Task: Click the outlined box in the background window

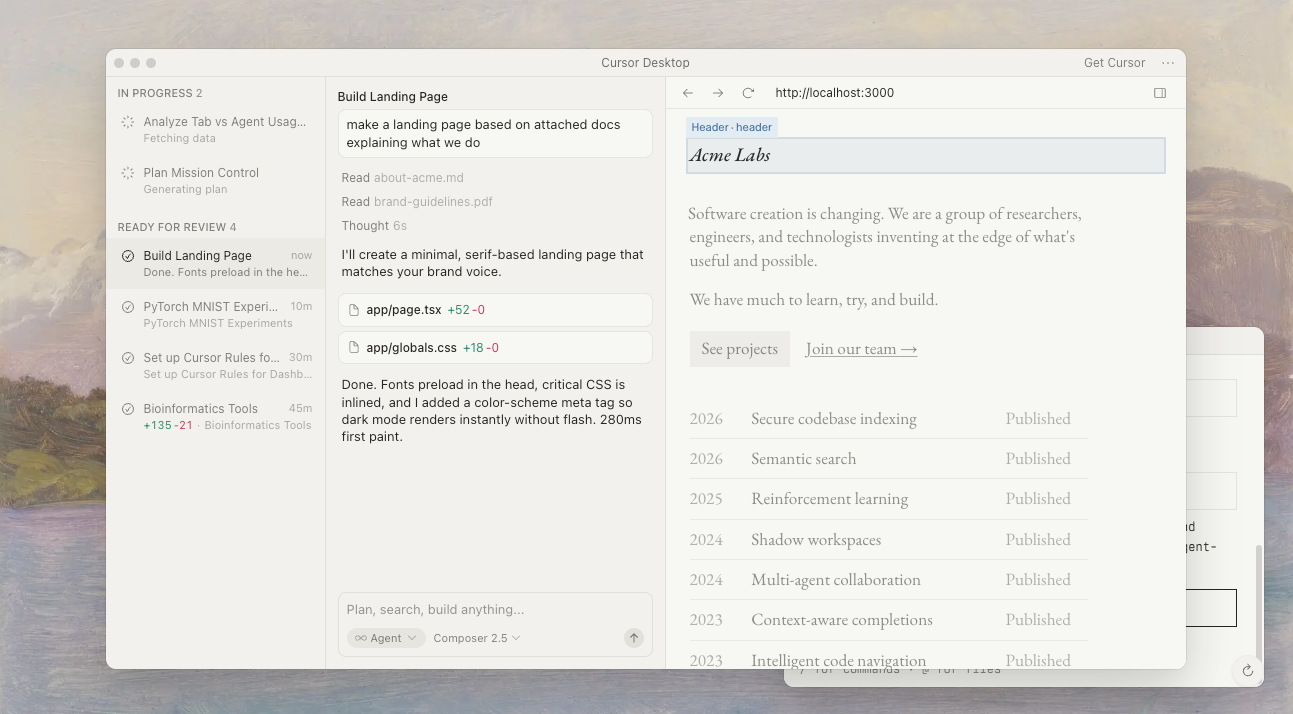Action: click(x=1211, y=608)
